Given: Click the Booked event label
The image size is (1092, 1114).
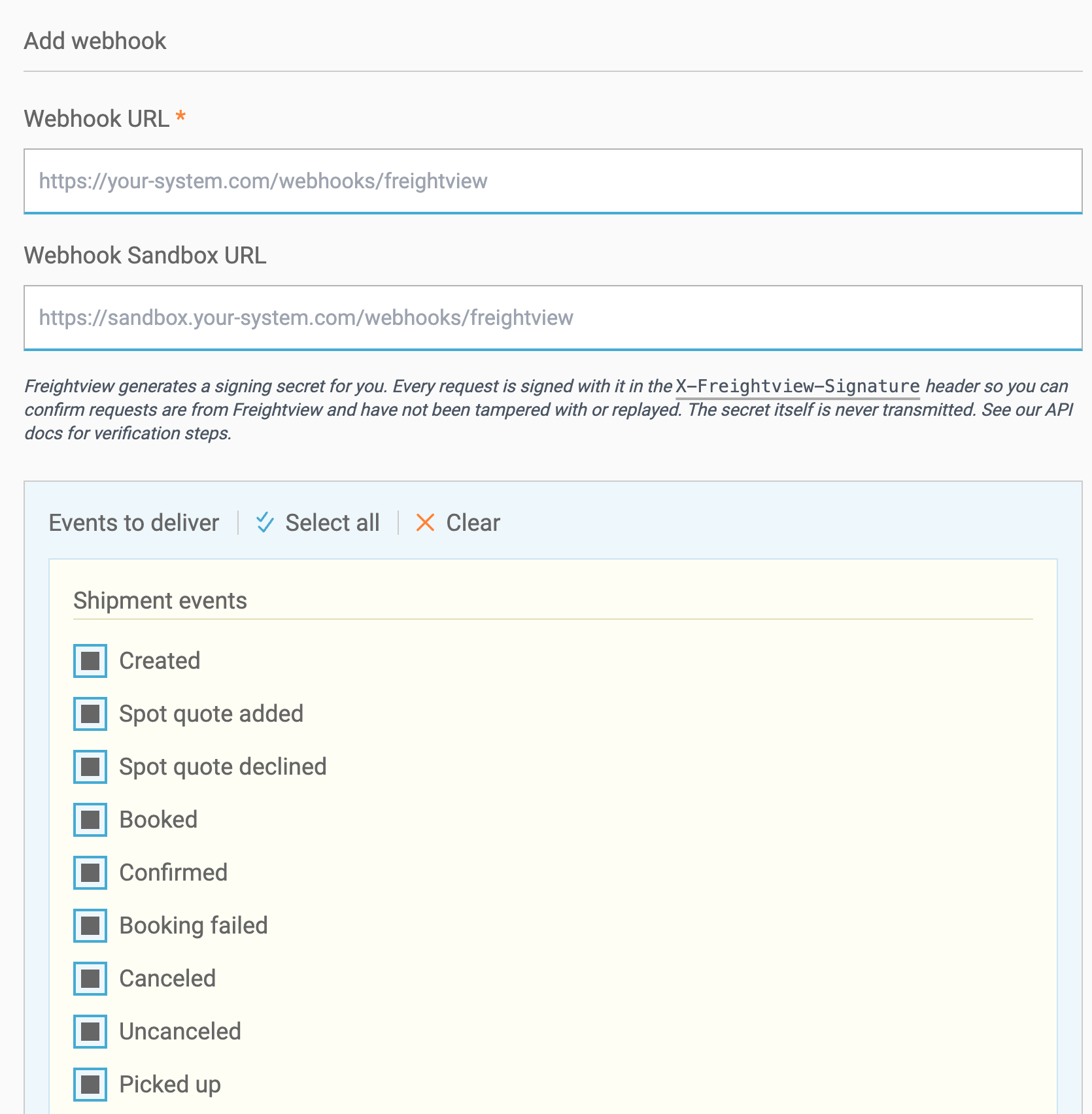Looking at the screenshot, I should pos(158,820).
